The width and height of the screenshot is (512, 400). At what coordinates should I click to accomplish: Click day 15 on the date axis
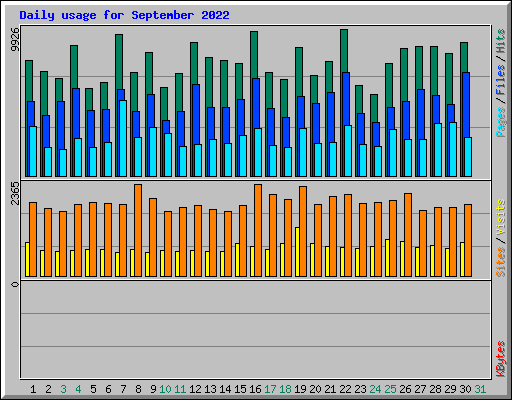[240, 389]
